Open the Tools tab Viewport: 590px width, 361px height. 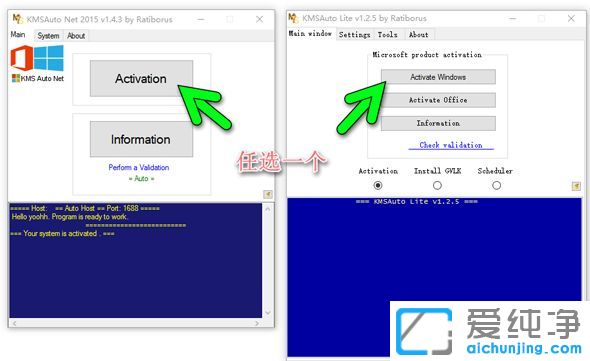point(388,35)
